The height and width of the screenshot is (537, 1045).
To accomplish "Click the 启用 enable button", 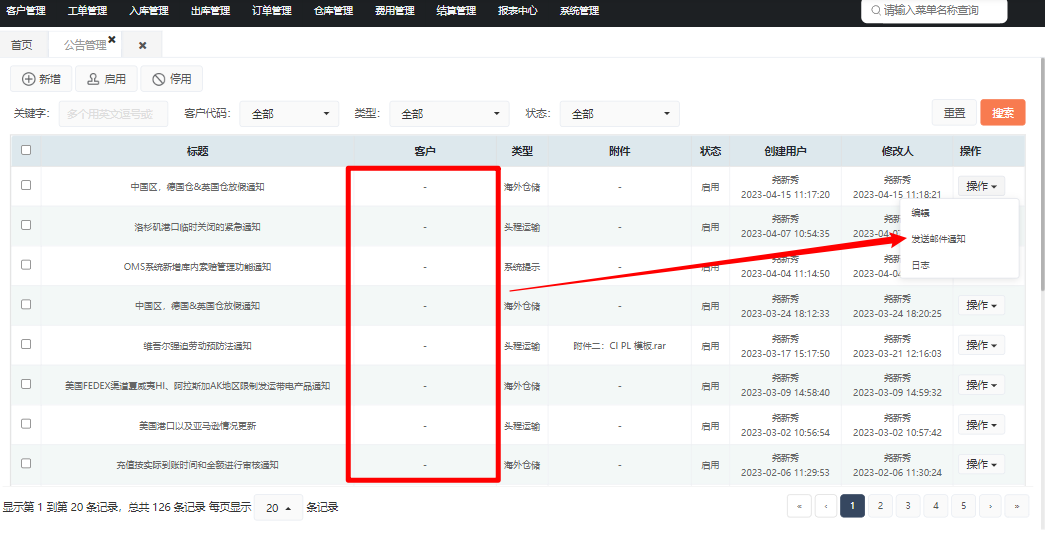I will (x=106, y=79).
